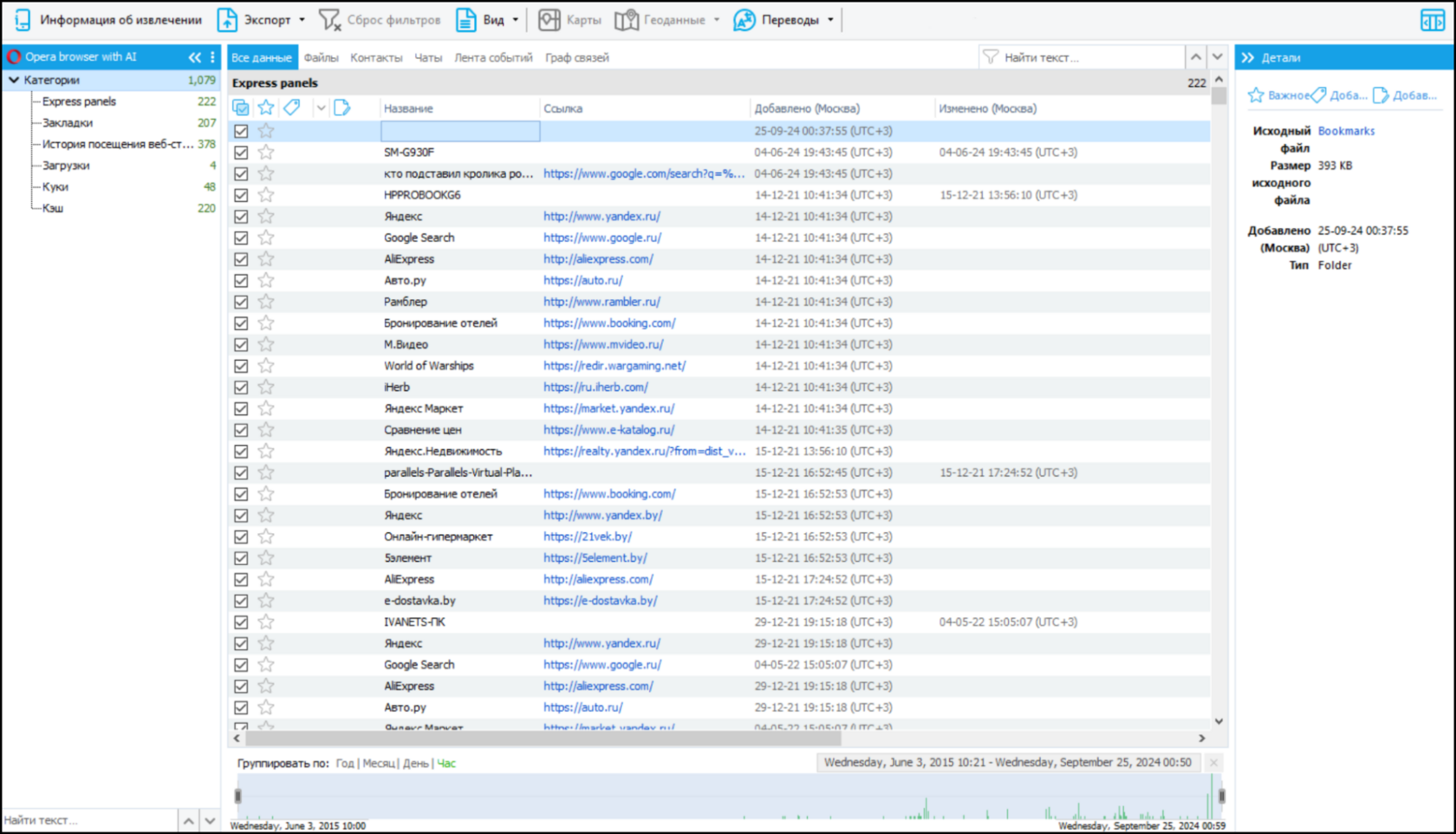The height and width of the screenshot is (834, 1456).
Task: Star the HPPROBOOKG6 row
Action: point(266,195)
